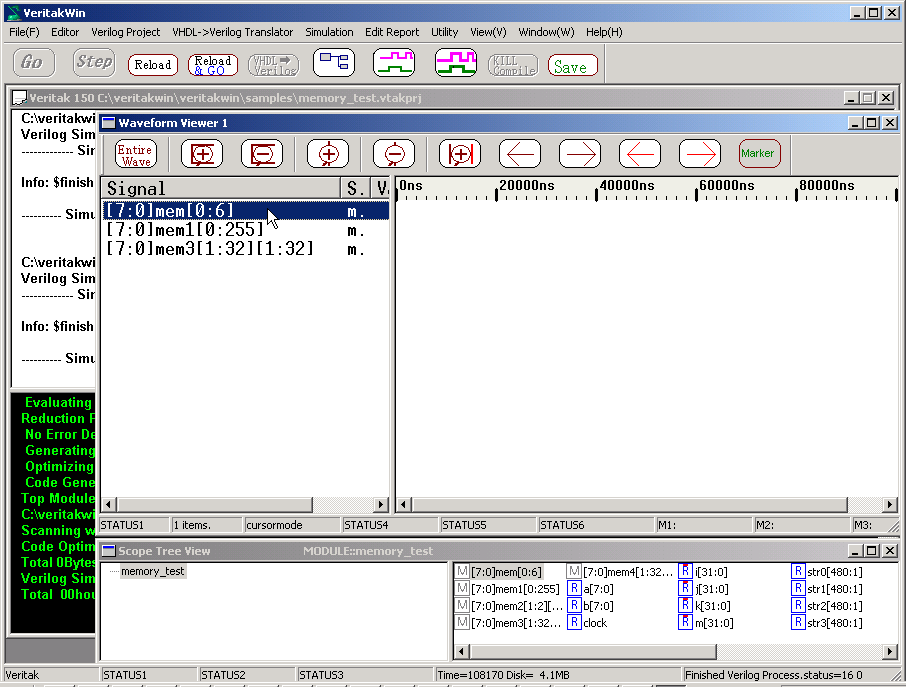Select b[7:0] signal in Scope Tree View
Viewport: 906px width, 687px height.
(x=598, y=606)
